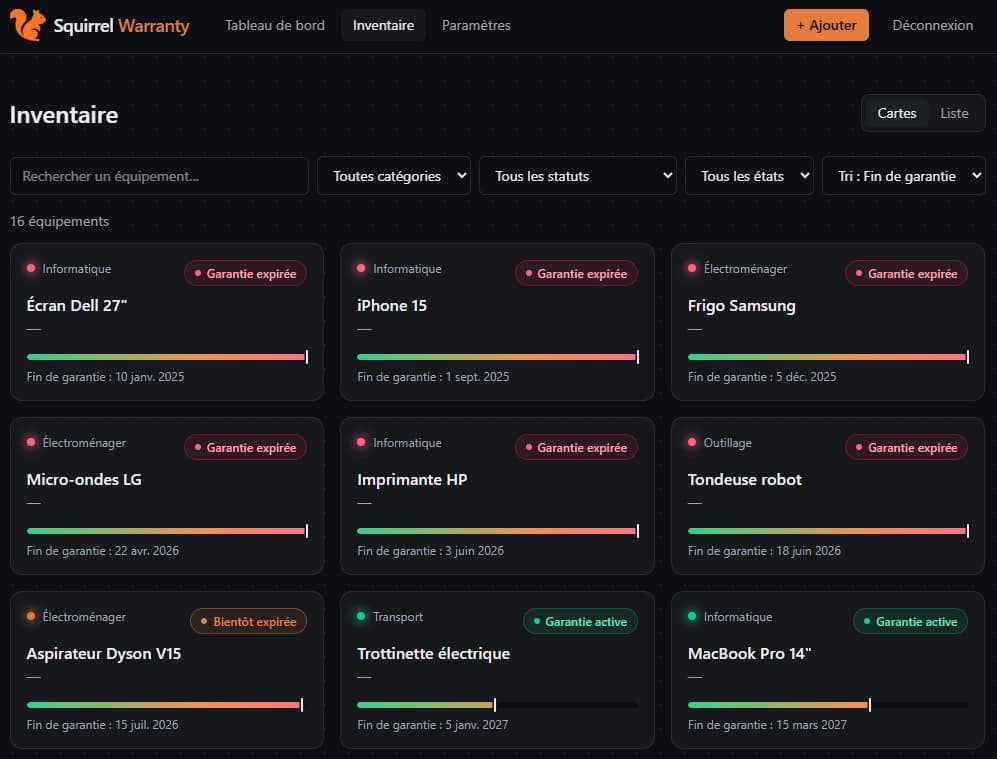The height and width of the screenshot is (759, 997).
Task: Click Garantie active badge on Trottinette électrique
Action: click(580, 621)
